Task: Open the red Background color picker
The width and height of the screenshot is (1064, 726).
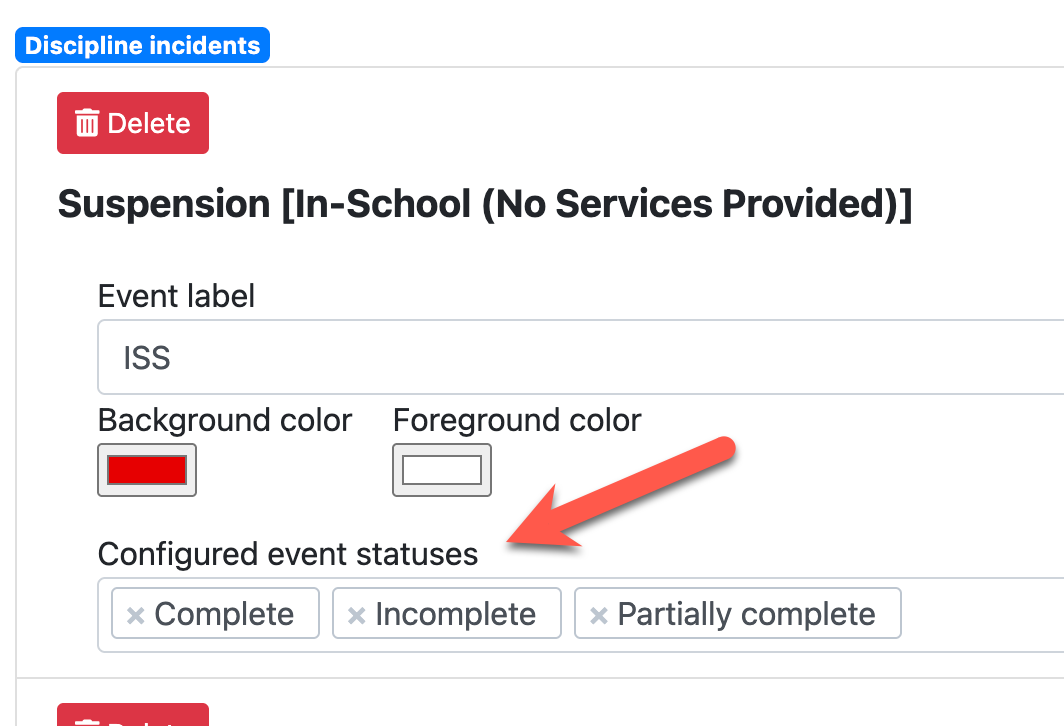Action: tap(147, 470)
